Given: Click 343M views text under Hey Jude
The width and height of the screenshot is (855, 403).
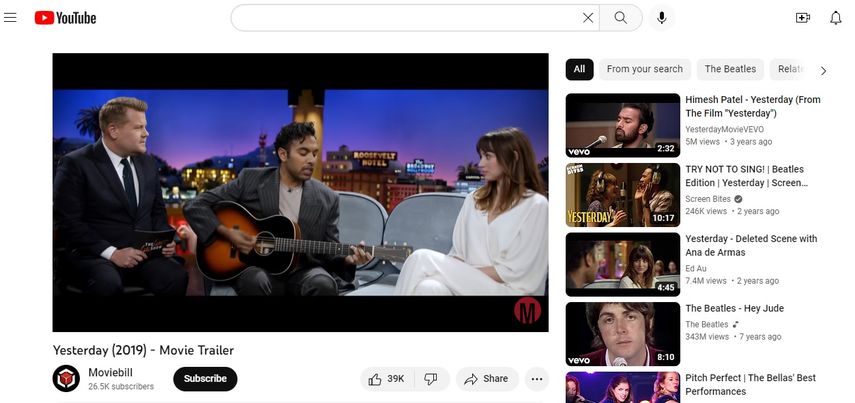Looking at the screenshot, I should pyautogui.click(x=707, y=336).
